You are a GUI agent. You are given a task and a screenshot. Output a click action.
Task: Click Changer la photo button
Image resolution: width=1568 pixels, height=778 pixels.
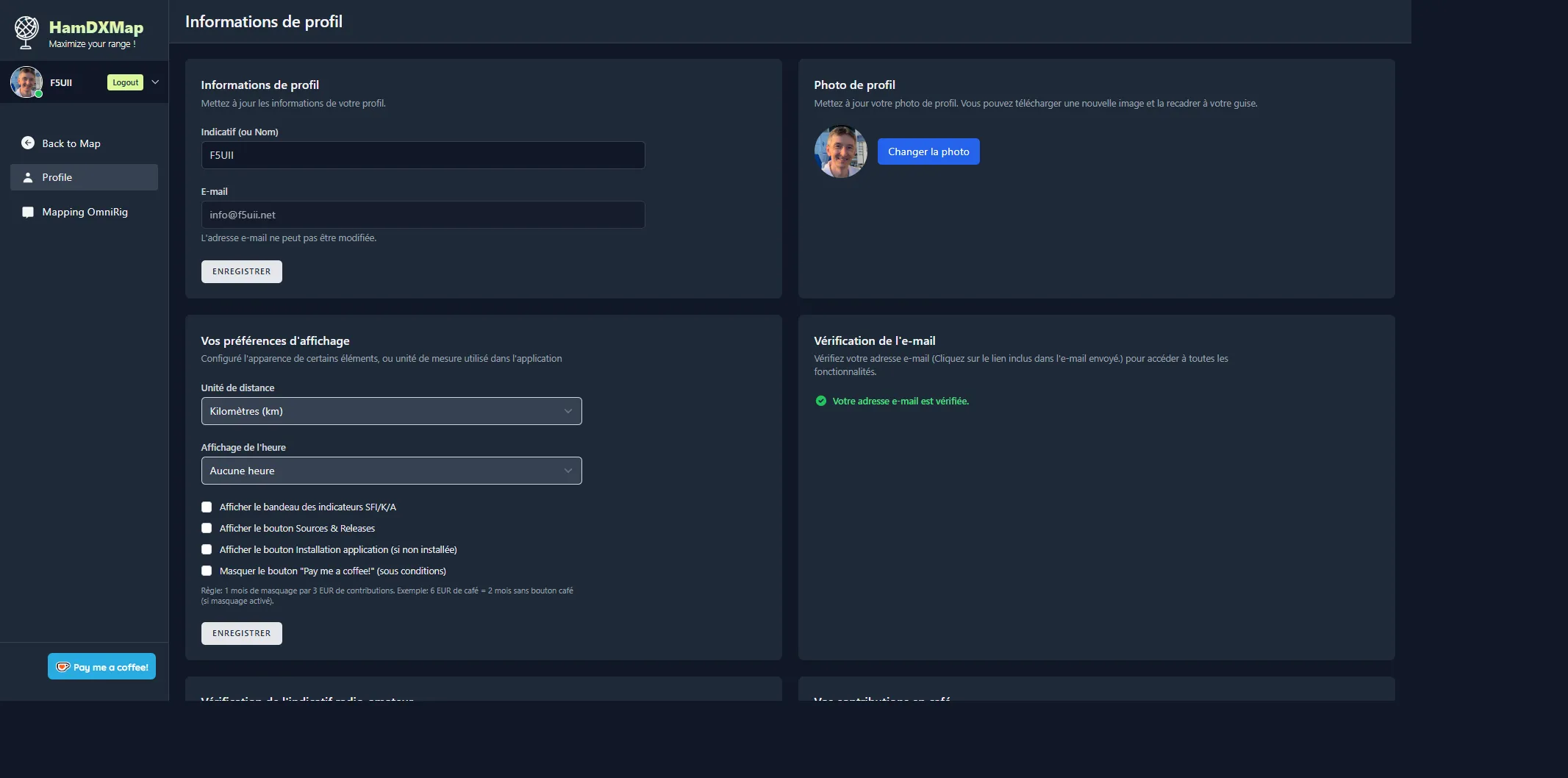928,151
